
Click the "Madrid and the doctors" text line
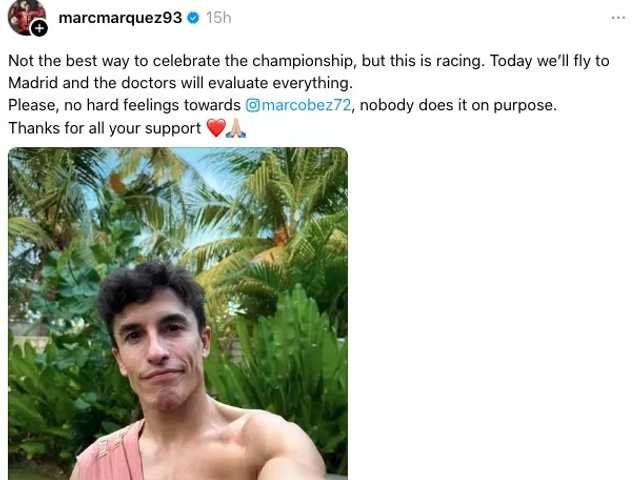pos(180,83)
